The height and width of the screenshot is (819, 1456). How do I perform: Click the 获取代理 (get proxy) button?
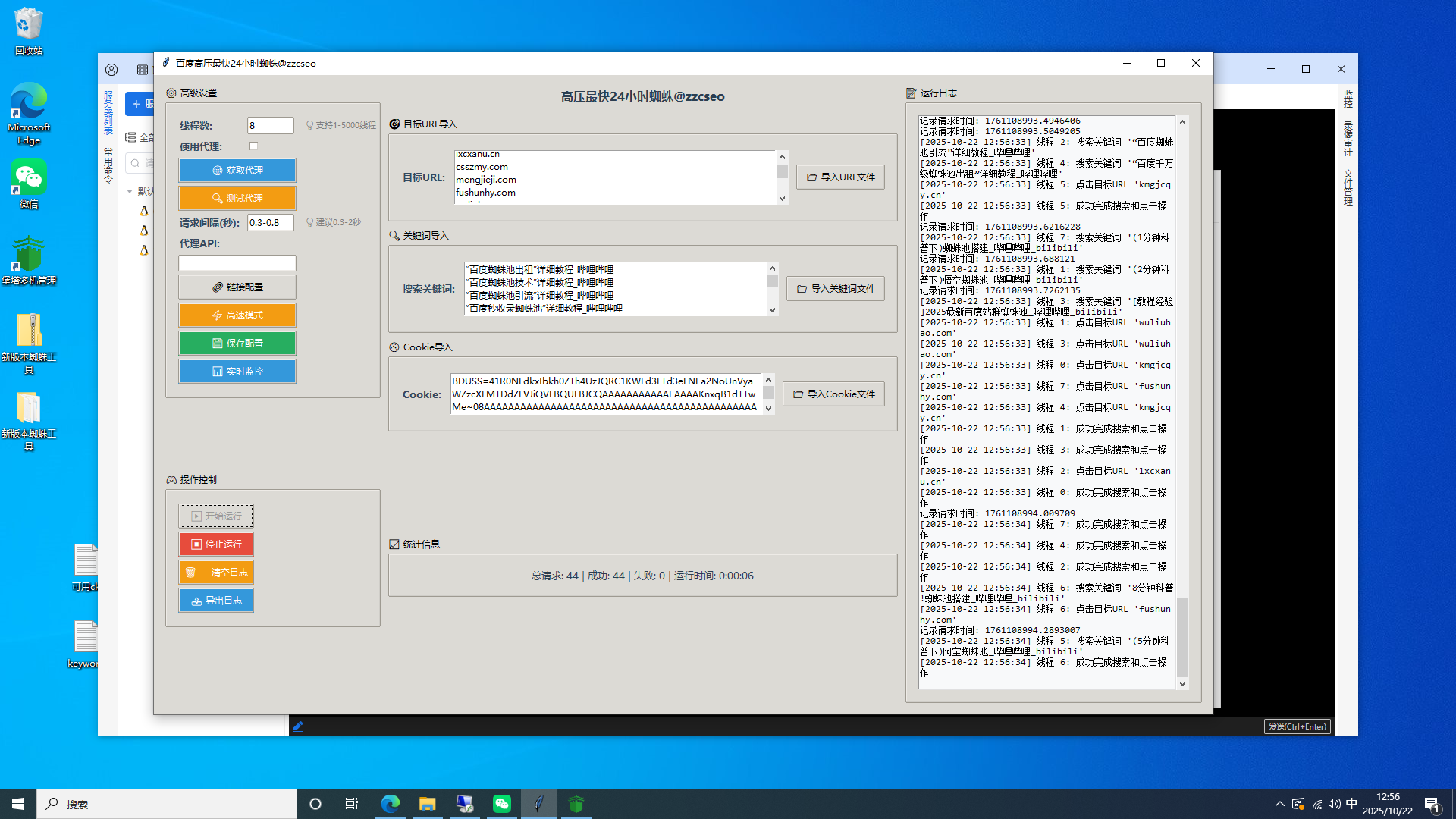coord(237,171)
